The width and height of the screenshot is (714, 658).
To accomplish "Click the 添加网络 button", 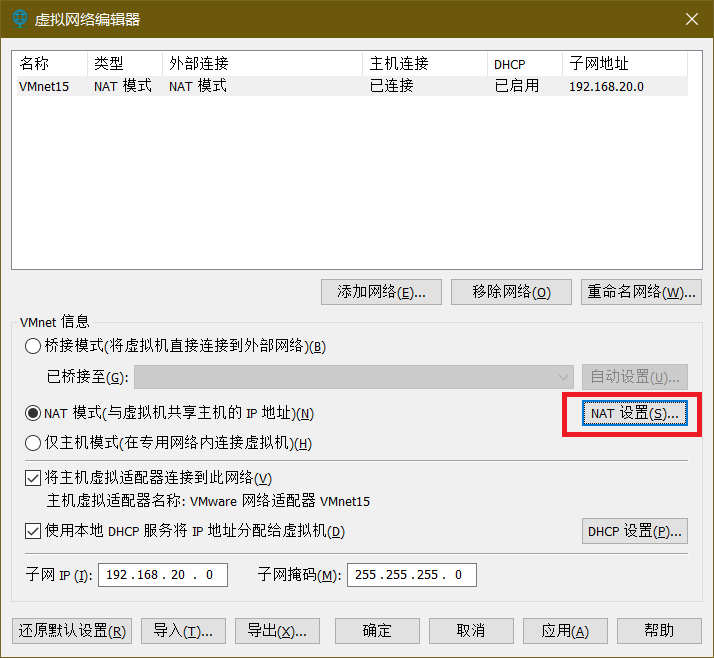I will 382,292.
